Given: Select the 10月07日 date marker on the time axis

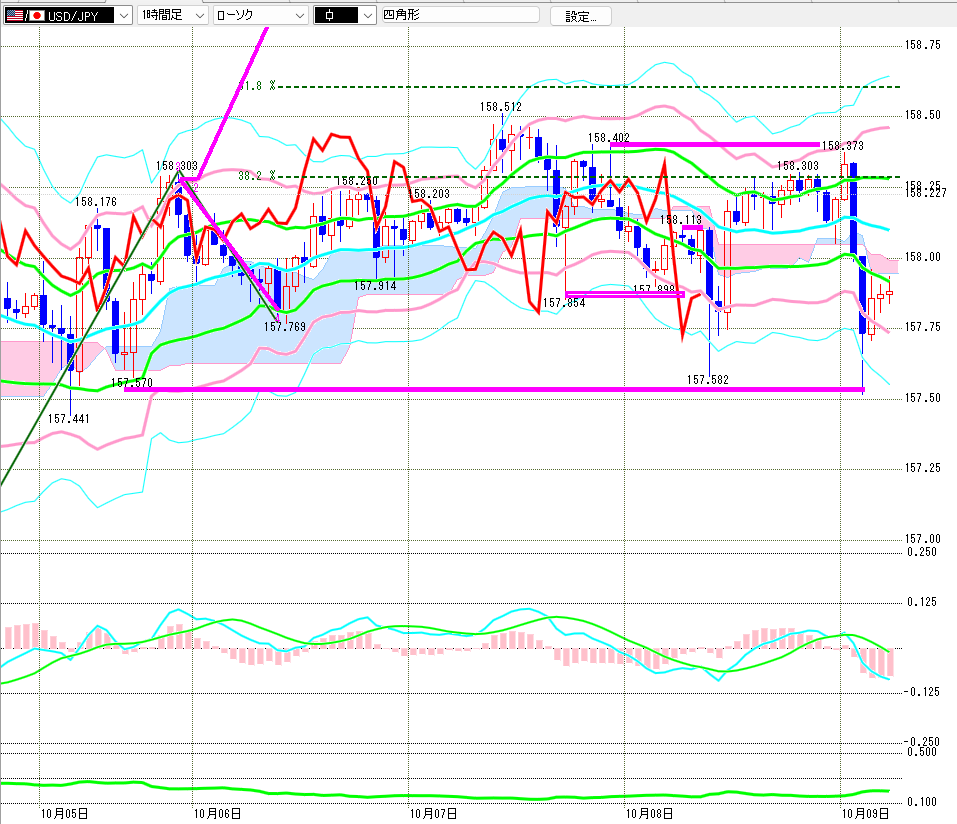Looking at the screenshot, I should pos(433,814).
